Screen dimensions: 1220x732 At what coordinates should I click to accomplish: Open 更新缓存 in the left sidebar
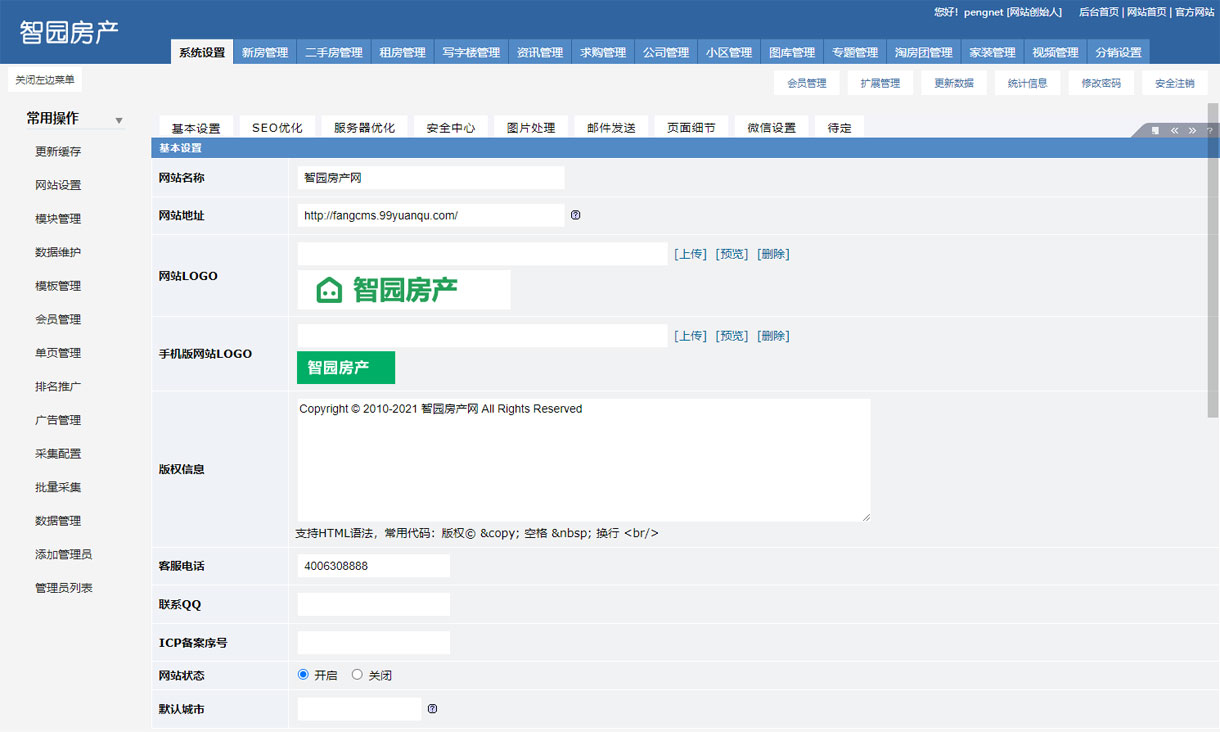click(x=58, y=152)
